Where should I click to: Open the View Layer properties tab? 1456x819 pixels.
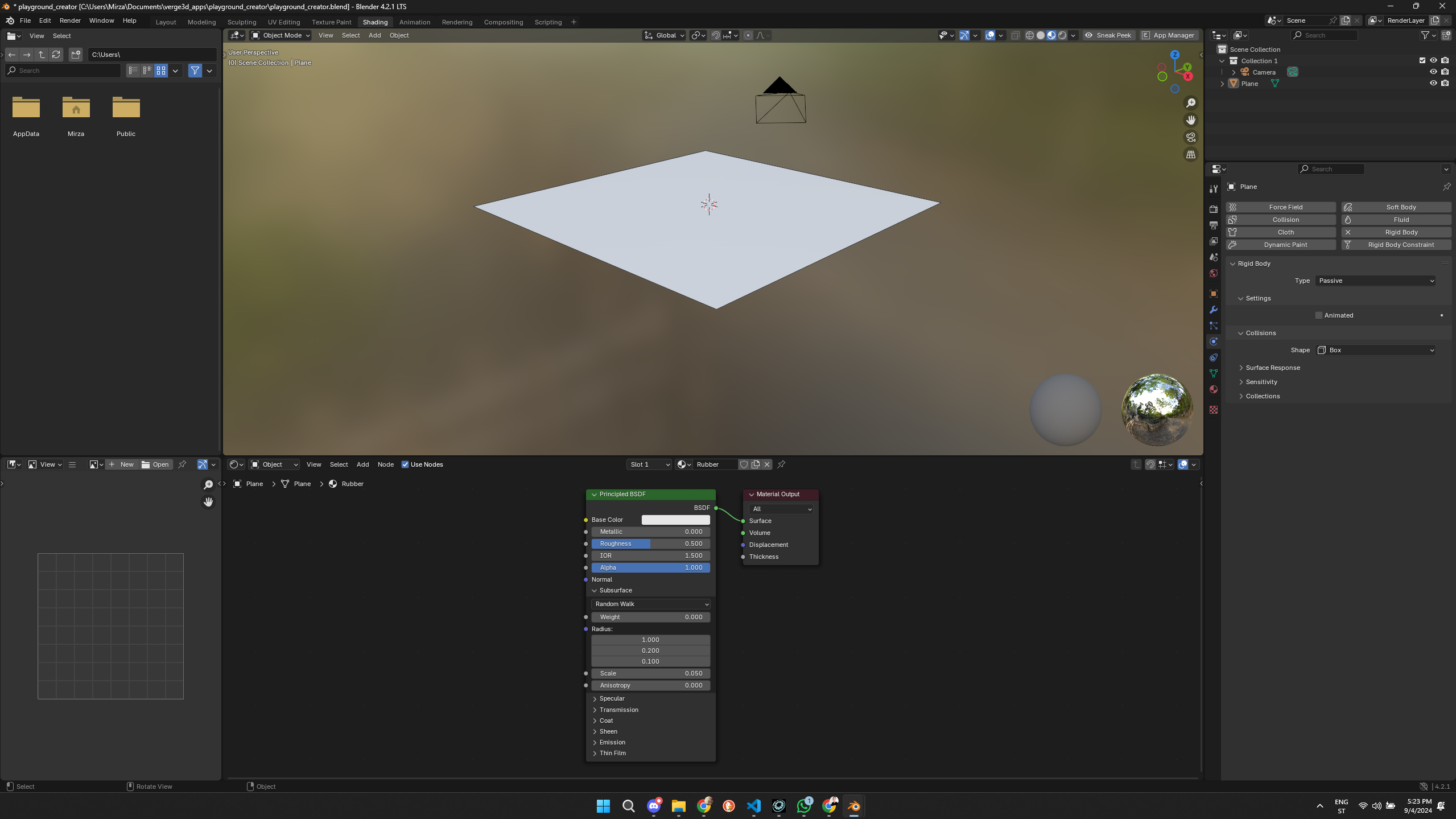(1214, 241)
